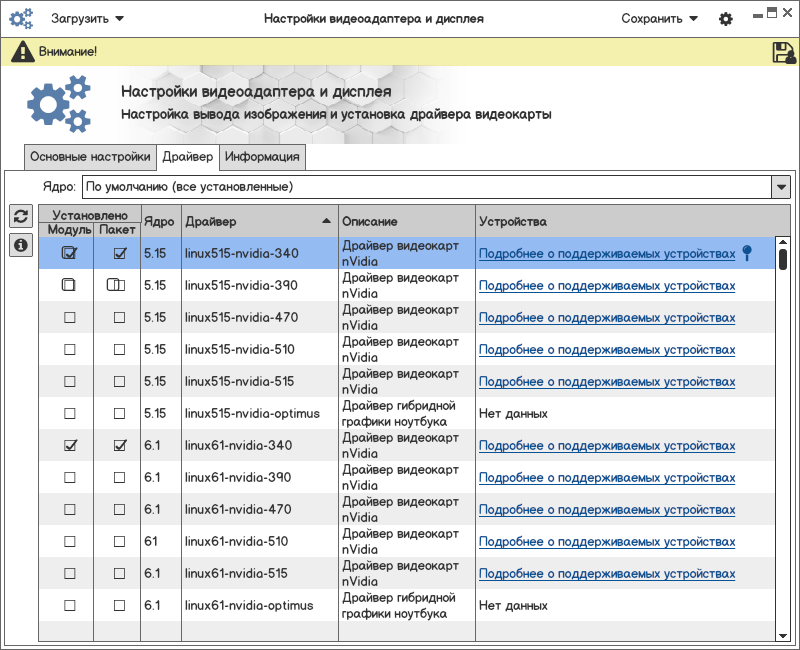
Task: Open supported devices link for linux515-nvidia-510
Action: pyautogui.click(x=606, y=350)
